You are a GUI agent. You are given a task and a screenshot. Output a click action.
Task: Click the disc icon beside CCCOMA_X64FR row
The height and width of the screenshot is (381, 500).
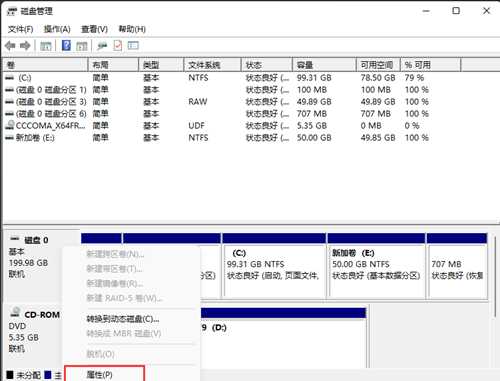click(x=10, y=125)
